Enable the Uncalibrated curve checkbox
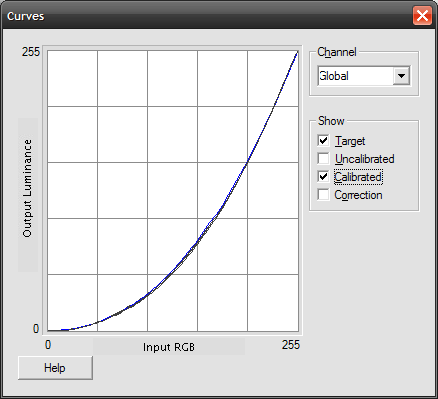This screenshot has height=399, width=438. coord(323,159)
